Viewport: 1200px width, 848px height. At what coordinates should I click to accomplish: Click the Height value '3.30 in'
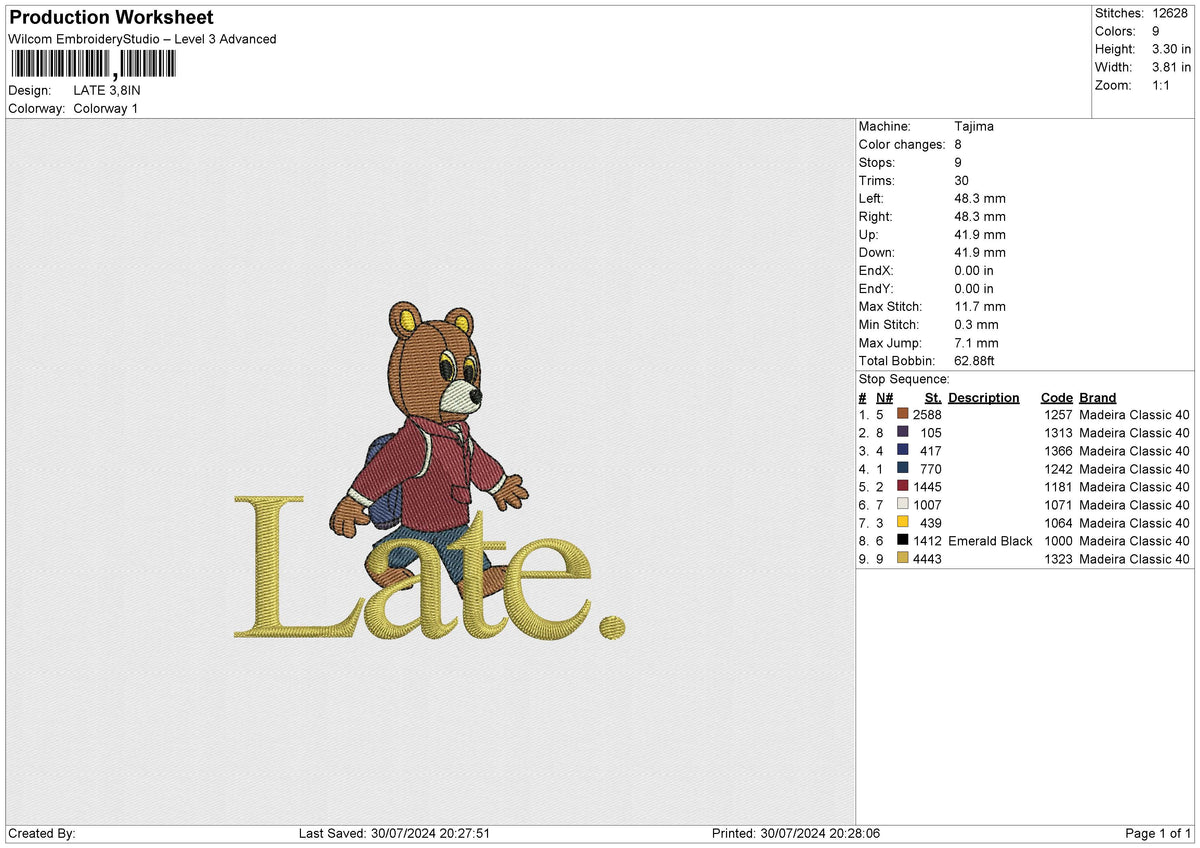(1171, 49)
